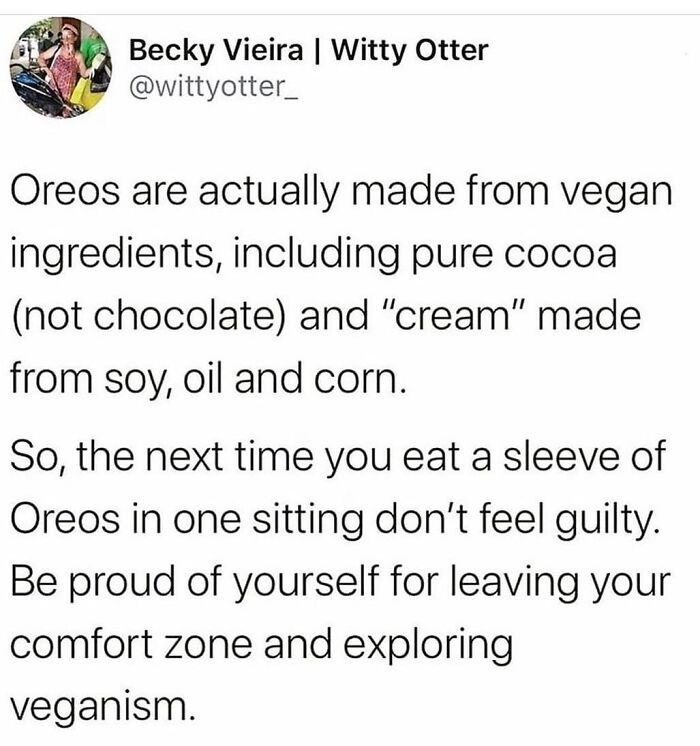Click the word "vegan" in the first line
700x746 pixels.
[x=610, y=189]
